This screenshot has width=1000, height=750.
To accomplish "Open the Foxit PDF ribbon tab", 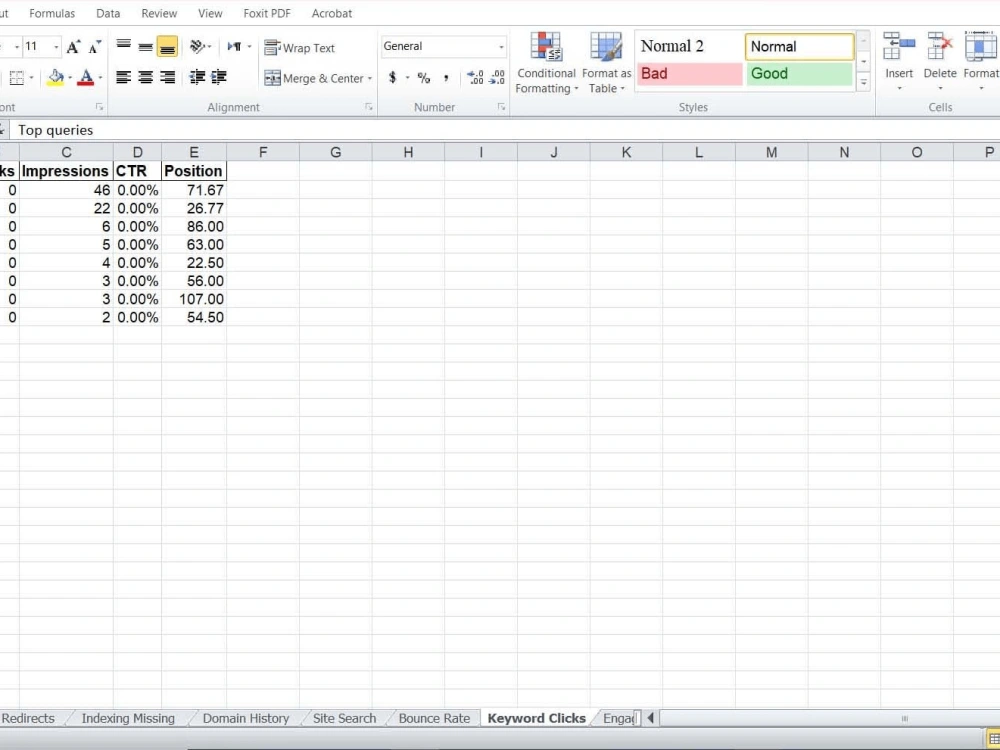I will pos(267,13).
